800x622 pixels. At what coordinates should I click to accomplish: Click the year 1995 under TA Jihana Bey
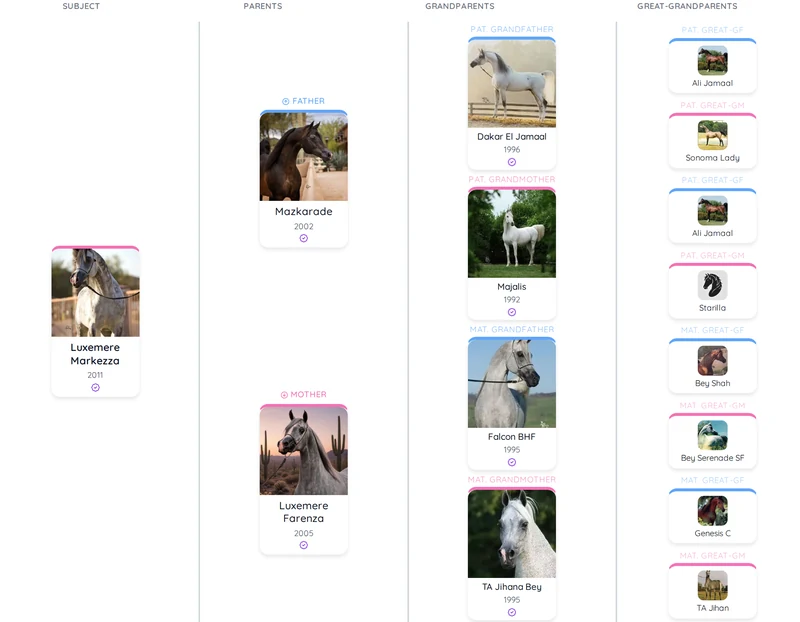tap(512, 600)
